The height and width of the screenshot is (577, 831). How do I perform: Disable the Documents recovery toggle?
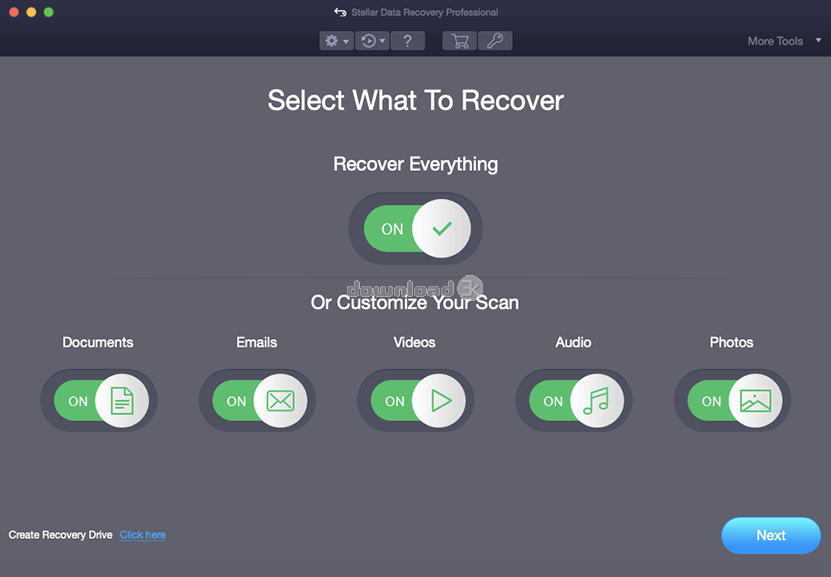tap(101, 401)
